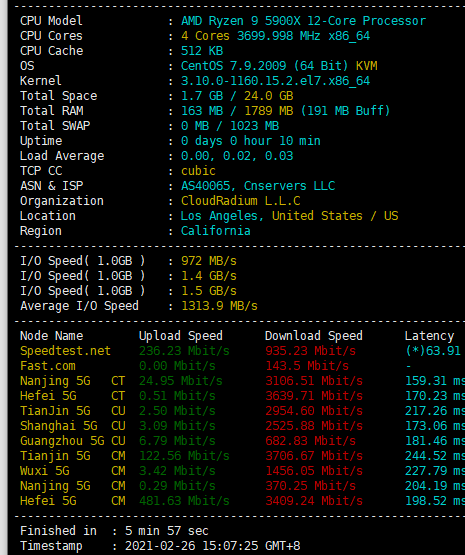The height and width of the screenshot is (555, 465).
Task: Select the Average I/O Speed 1313.9 MB/s
Action: coord(219,306)
